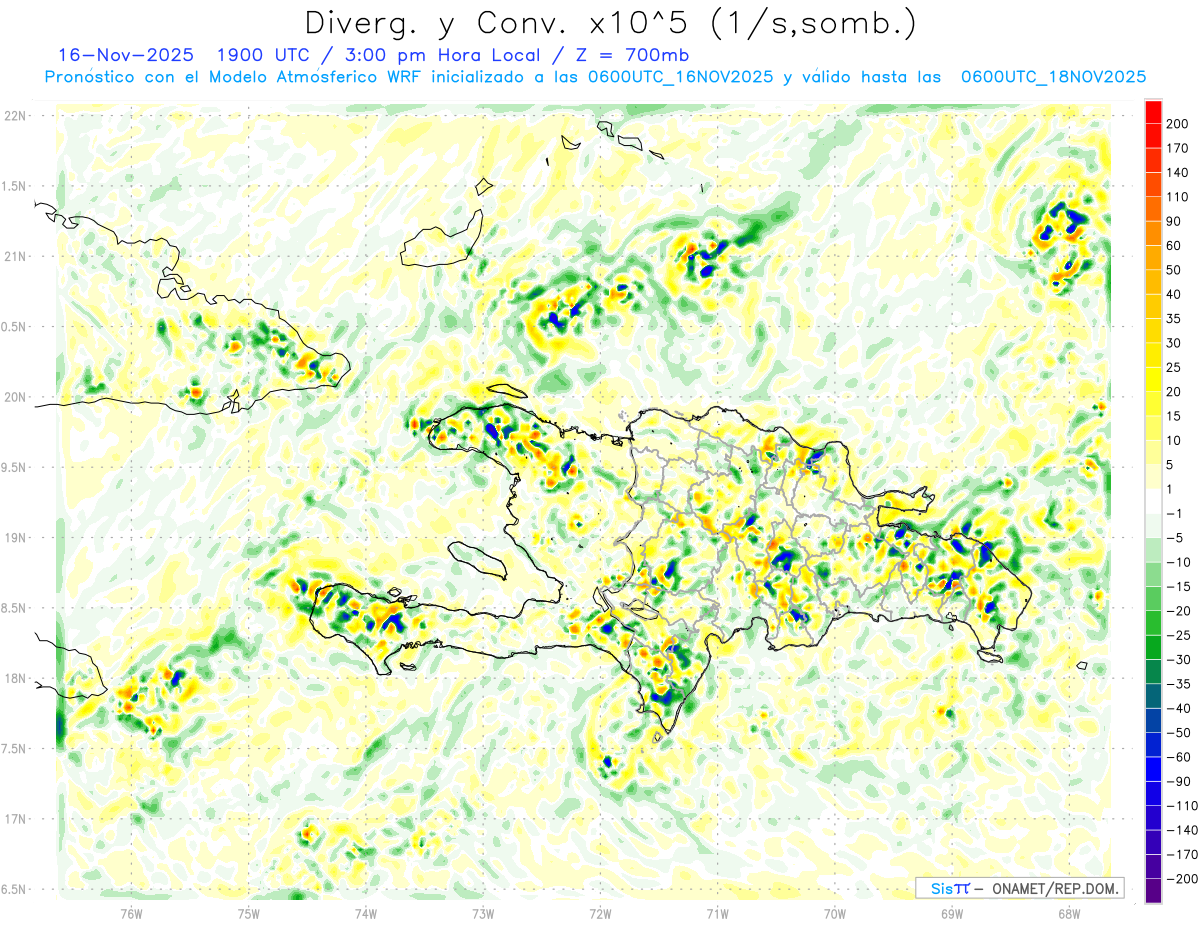Click the '75W' longitude label
This screenshot has height=927, width=1200.
[248, 913]
